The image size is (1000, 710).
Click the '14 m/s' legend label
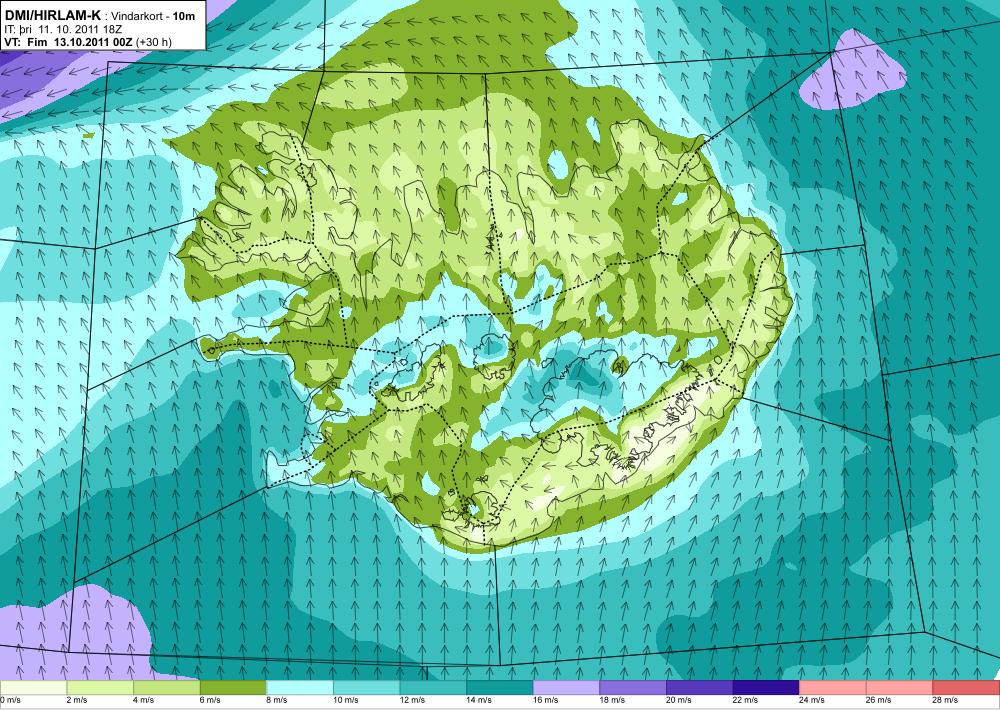tap(479, 700)
